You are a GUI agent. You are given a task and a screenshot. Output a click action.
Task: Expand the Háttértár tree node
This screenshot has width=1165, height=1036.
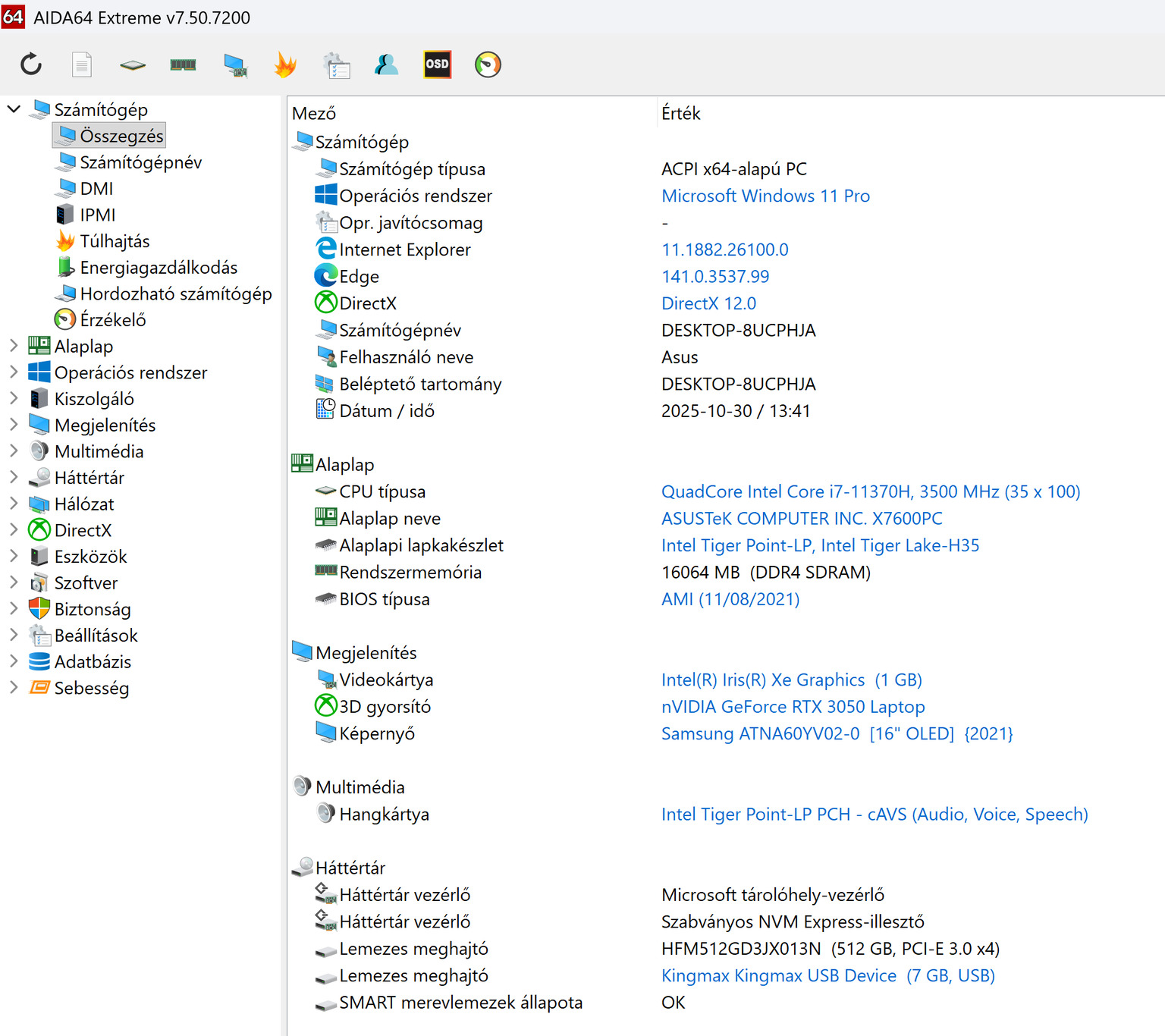coord(13,477)
